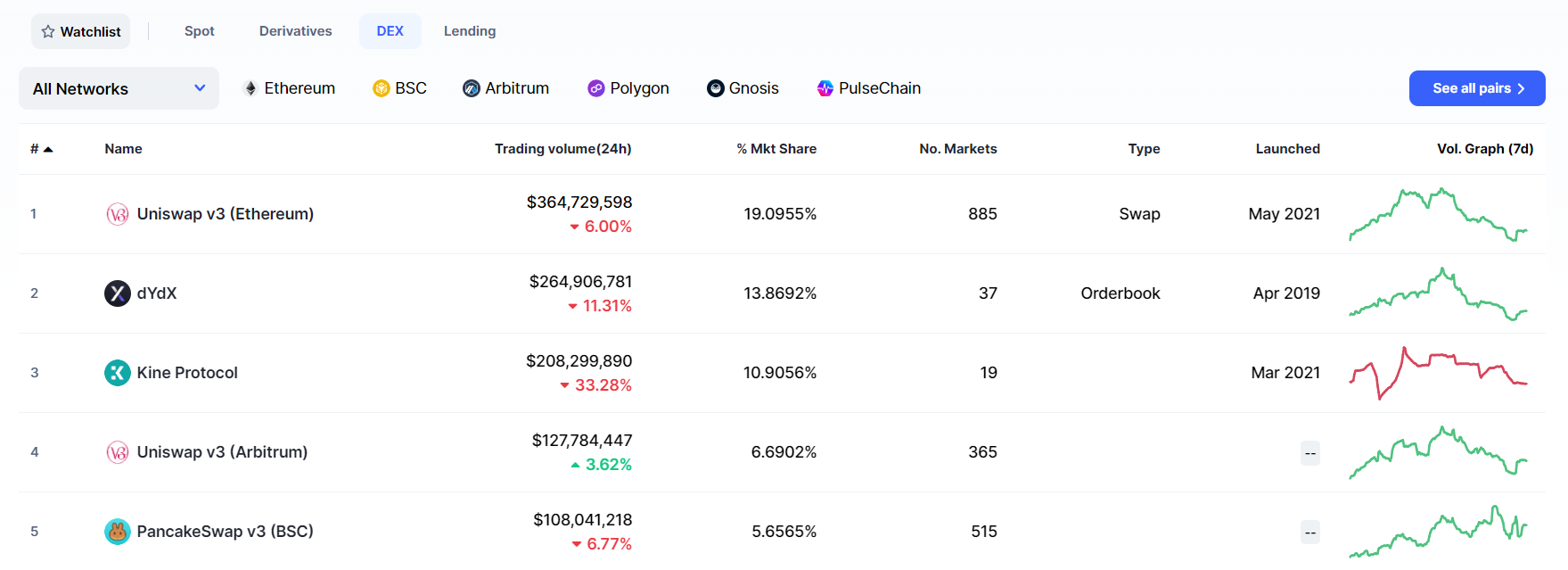The image size is (1568, 570).
Task: Switch to the Derivatives tab
Action: [296, 31]
